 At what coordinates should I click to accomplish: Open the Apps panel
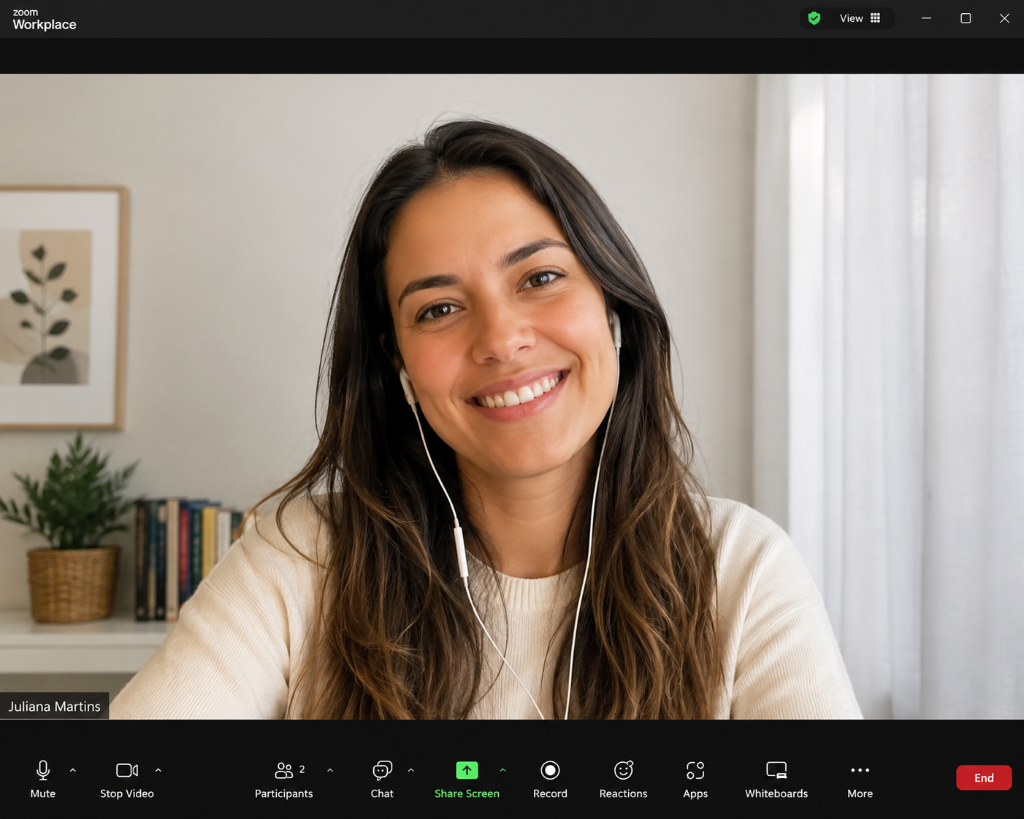[695, 779]
